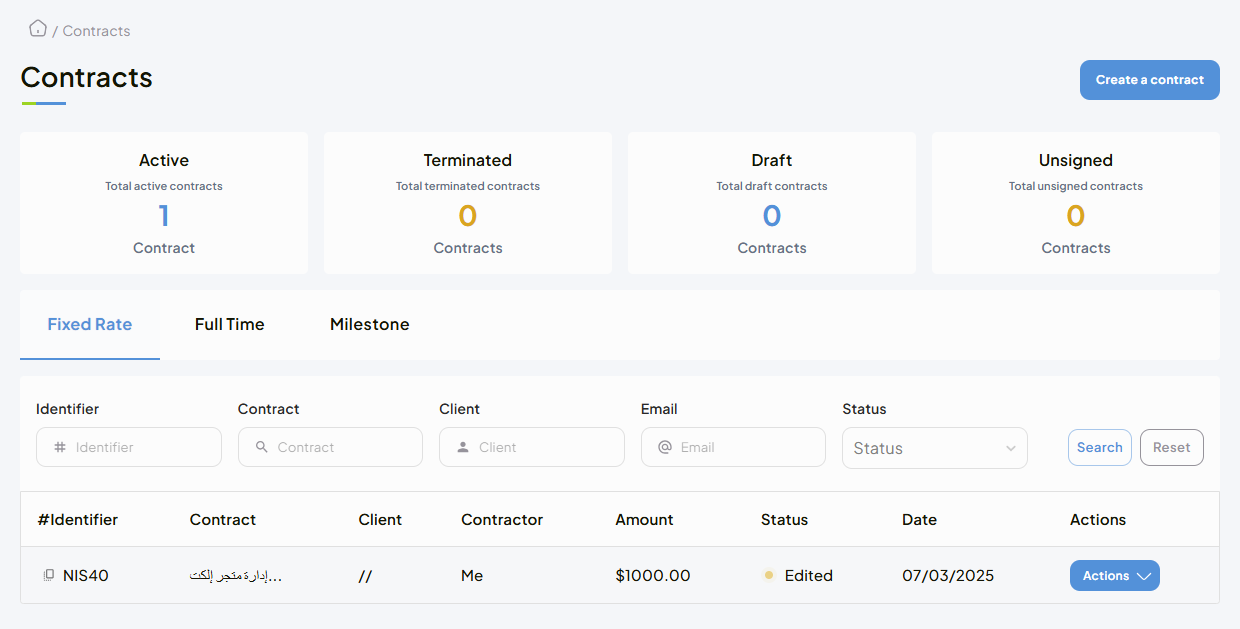Click the person icon in Client field
The image size is (1240, 629).
click(x=463, y=448)
